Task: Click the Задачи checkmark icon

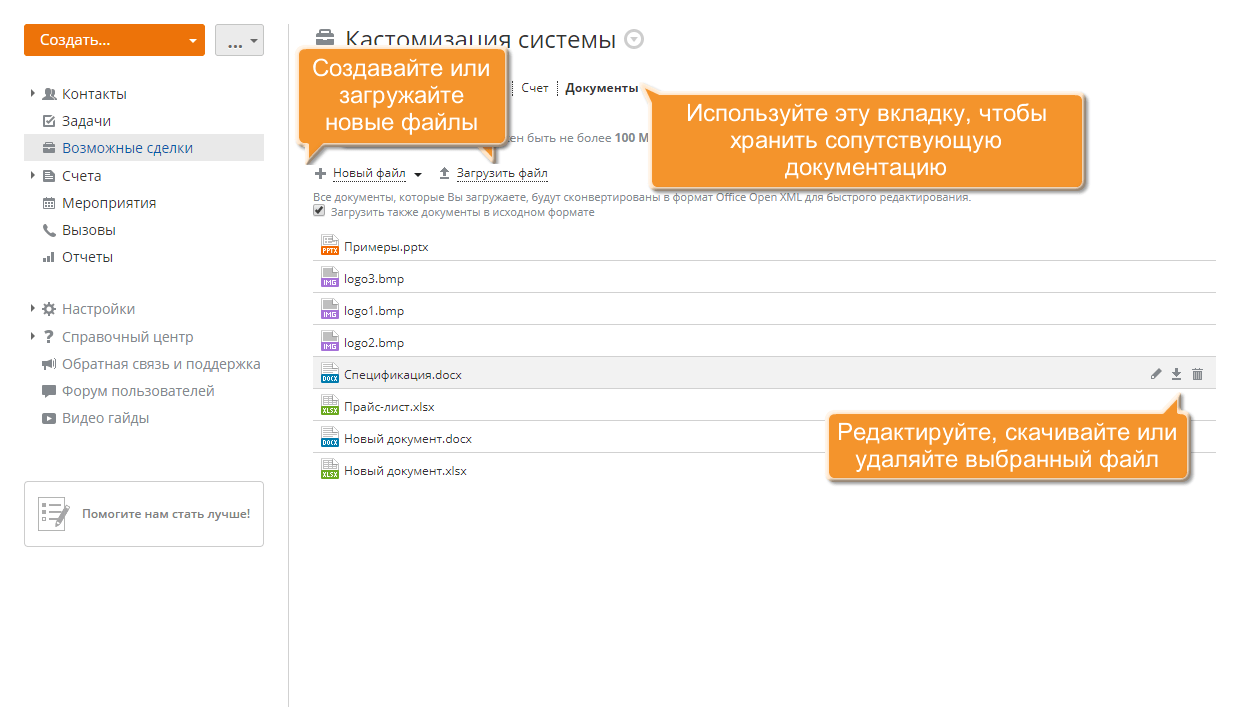Action: click(x=49, y=121)
